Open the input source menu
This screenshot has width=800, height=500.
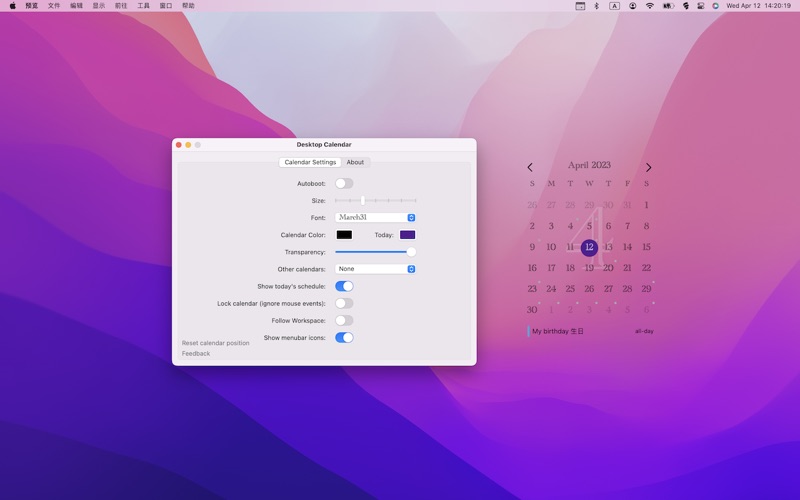614,6
